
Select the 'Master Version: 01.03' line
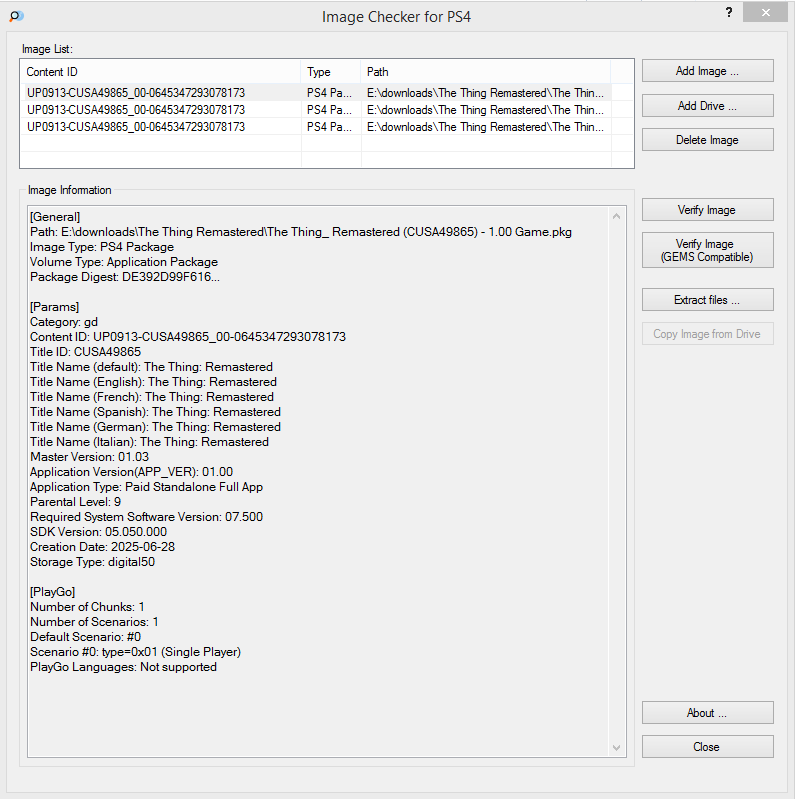[90, 457]
